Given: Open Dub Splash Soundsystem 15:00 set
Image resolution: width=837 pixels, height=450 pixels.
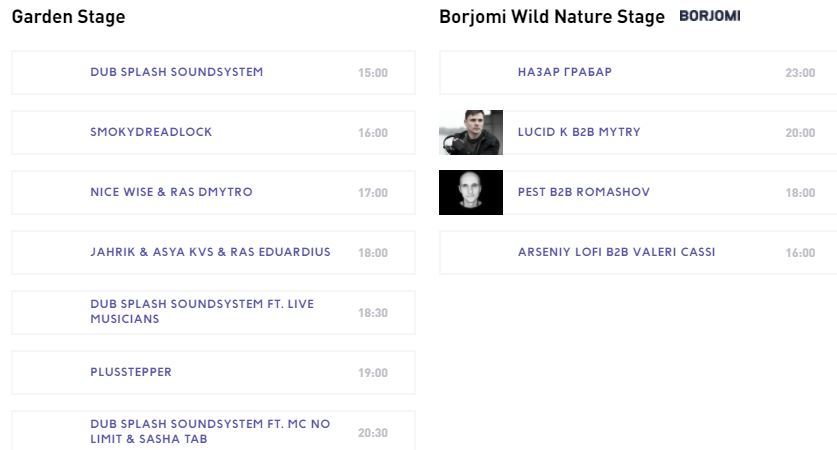Looking at the screenshot, I should pos(176,72).
